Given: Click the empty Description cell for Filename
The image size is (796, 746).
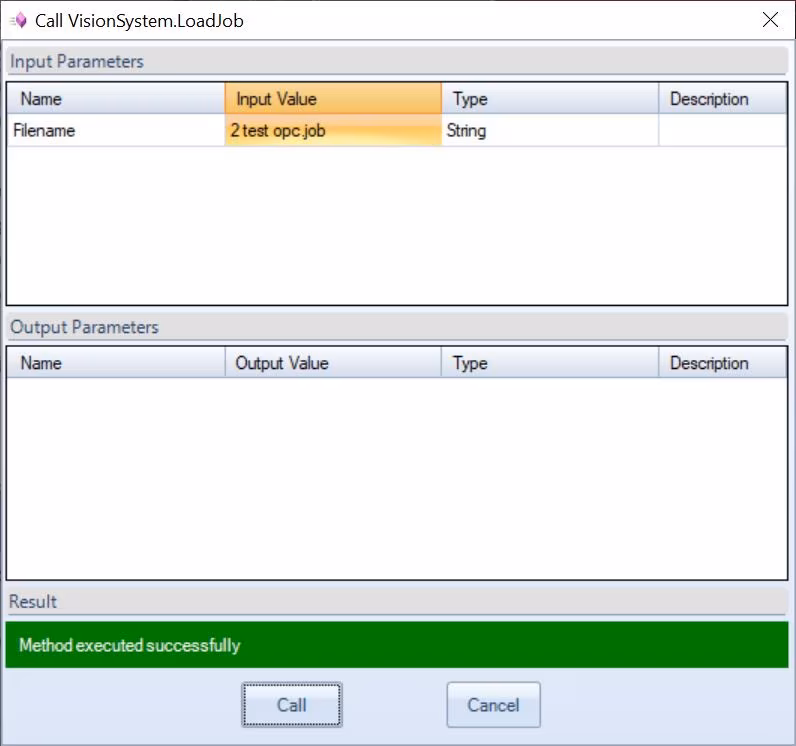Looking at the screenshot, I should (x=722, y=131).
